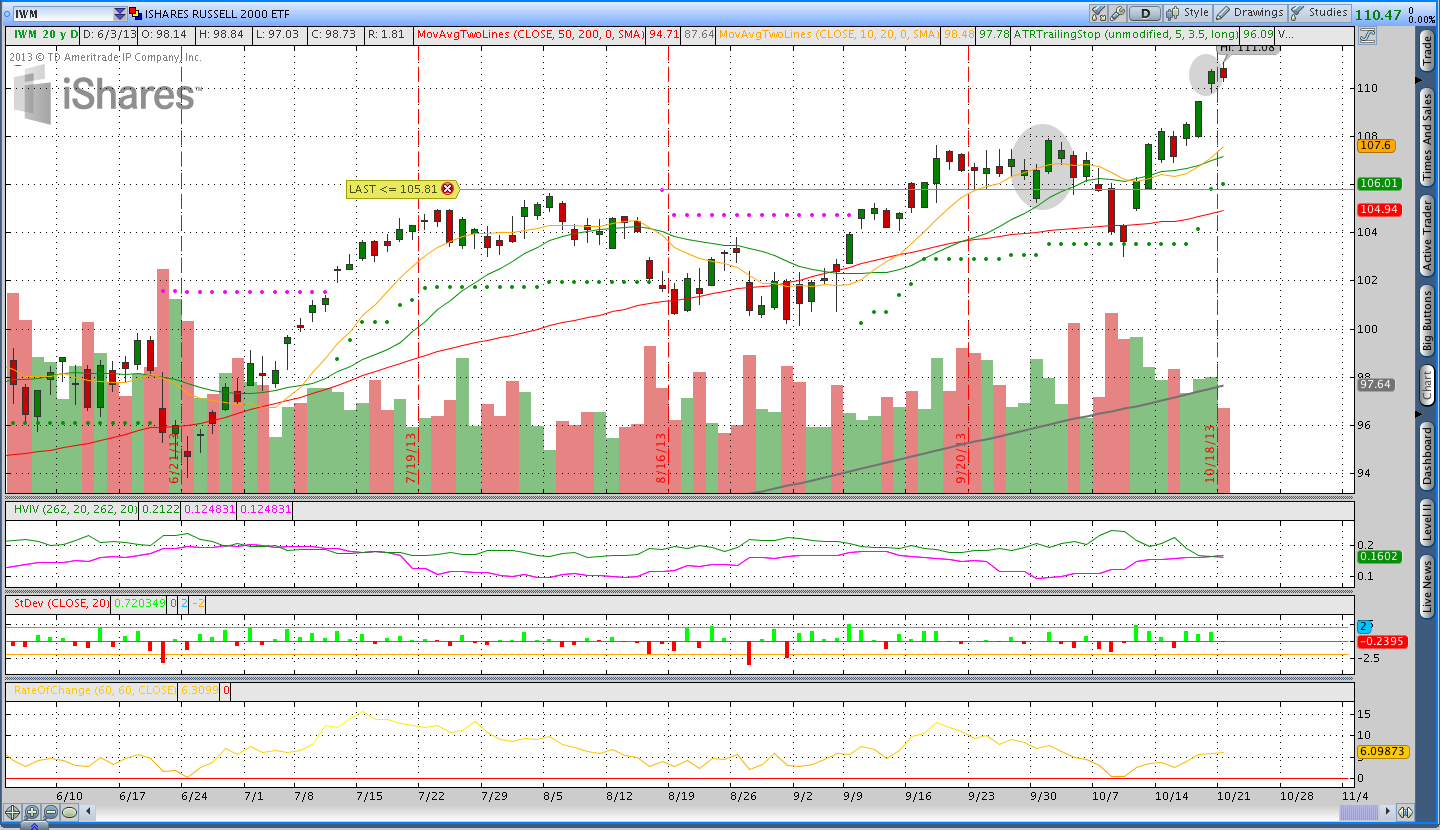The width and height of the screenshot is (1440, 830).
Task: Click the Hi: 111.08 high bubble
Action: point(1248,48)
